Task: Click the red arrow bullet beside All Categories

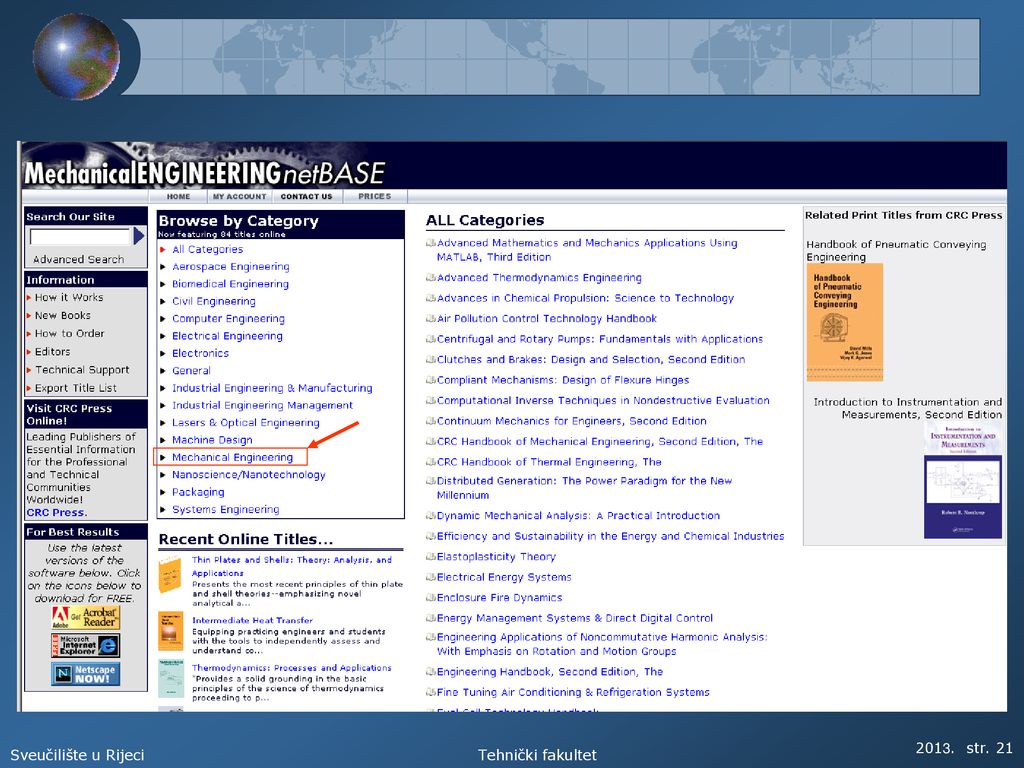Action: pyautogui.click(x=163, y=249)
